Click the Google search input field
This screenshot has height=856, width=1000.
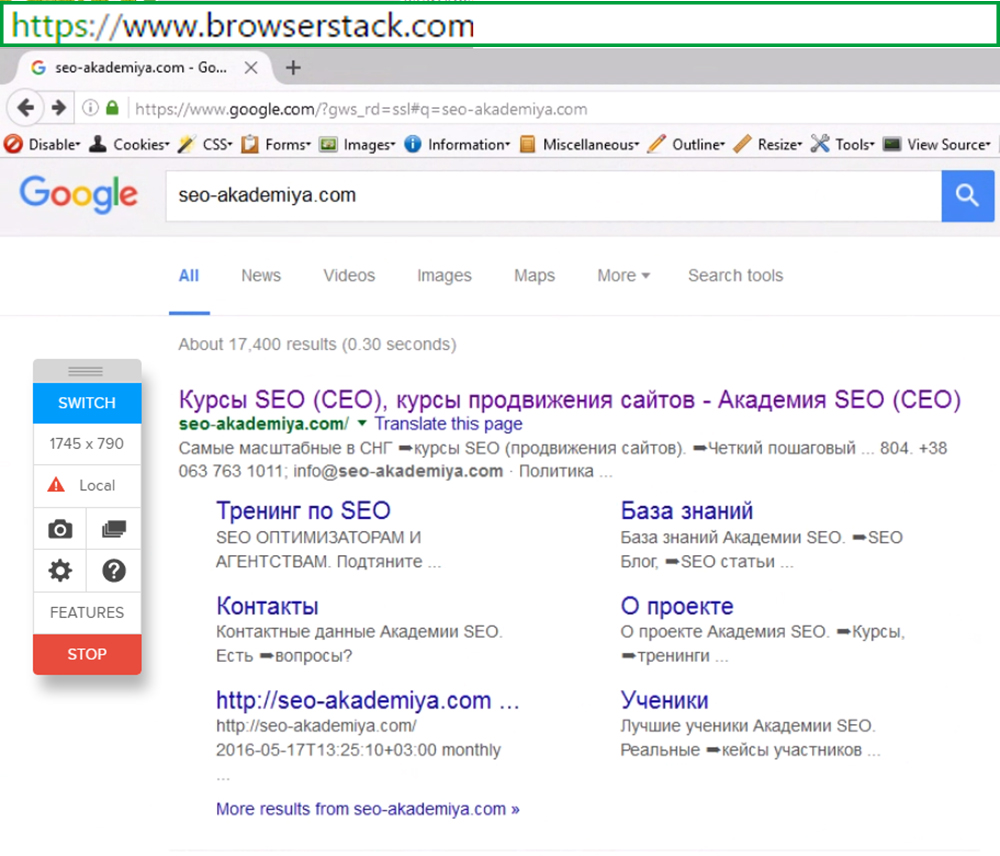[x=554, y=196]
